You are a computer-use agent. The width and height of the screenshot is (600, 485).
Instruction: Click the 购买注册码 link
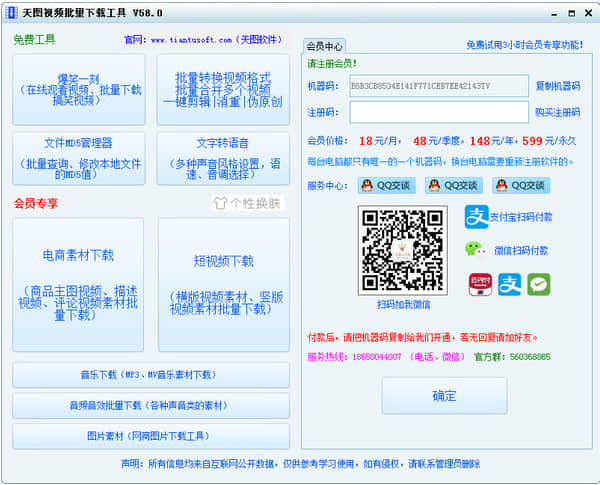[x=557, y=111]
